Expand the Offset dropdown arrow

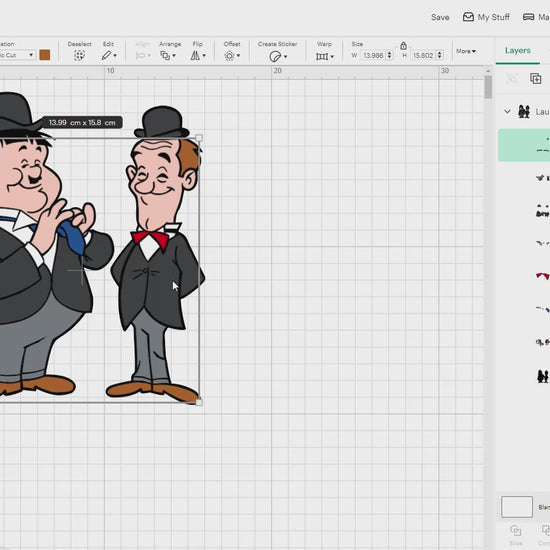coord(238,56)
